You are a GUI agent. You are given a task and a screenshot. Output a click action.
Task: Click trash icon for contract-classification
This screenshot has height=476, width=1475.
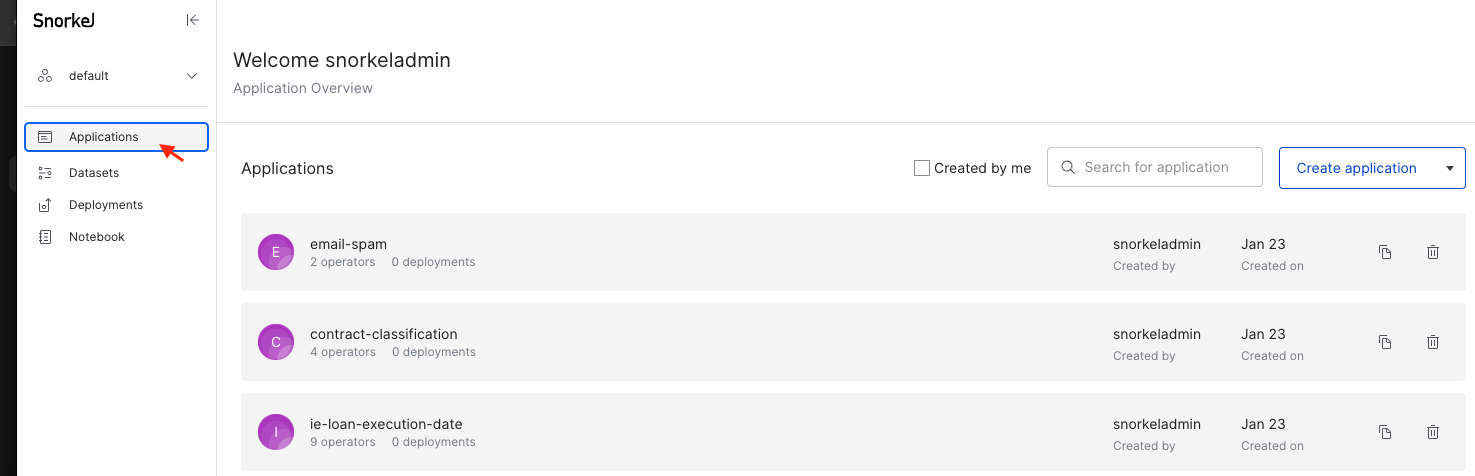(1432, 342)
